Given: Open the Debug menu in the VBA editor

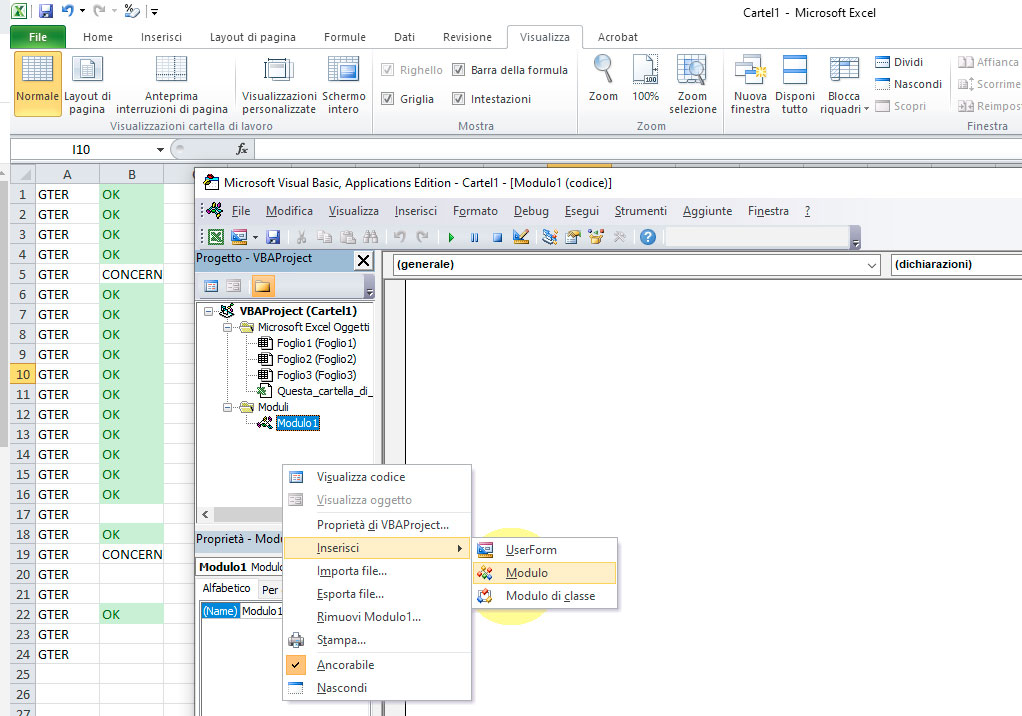Looking at the screenshot, I should pos(531,211).
